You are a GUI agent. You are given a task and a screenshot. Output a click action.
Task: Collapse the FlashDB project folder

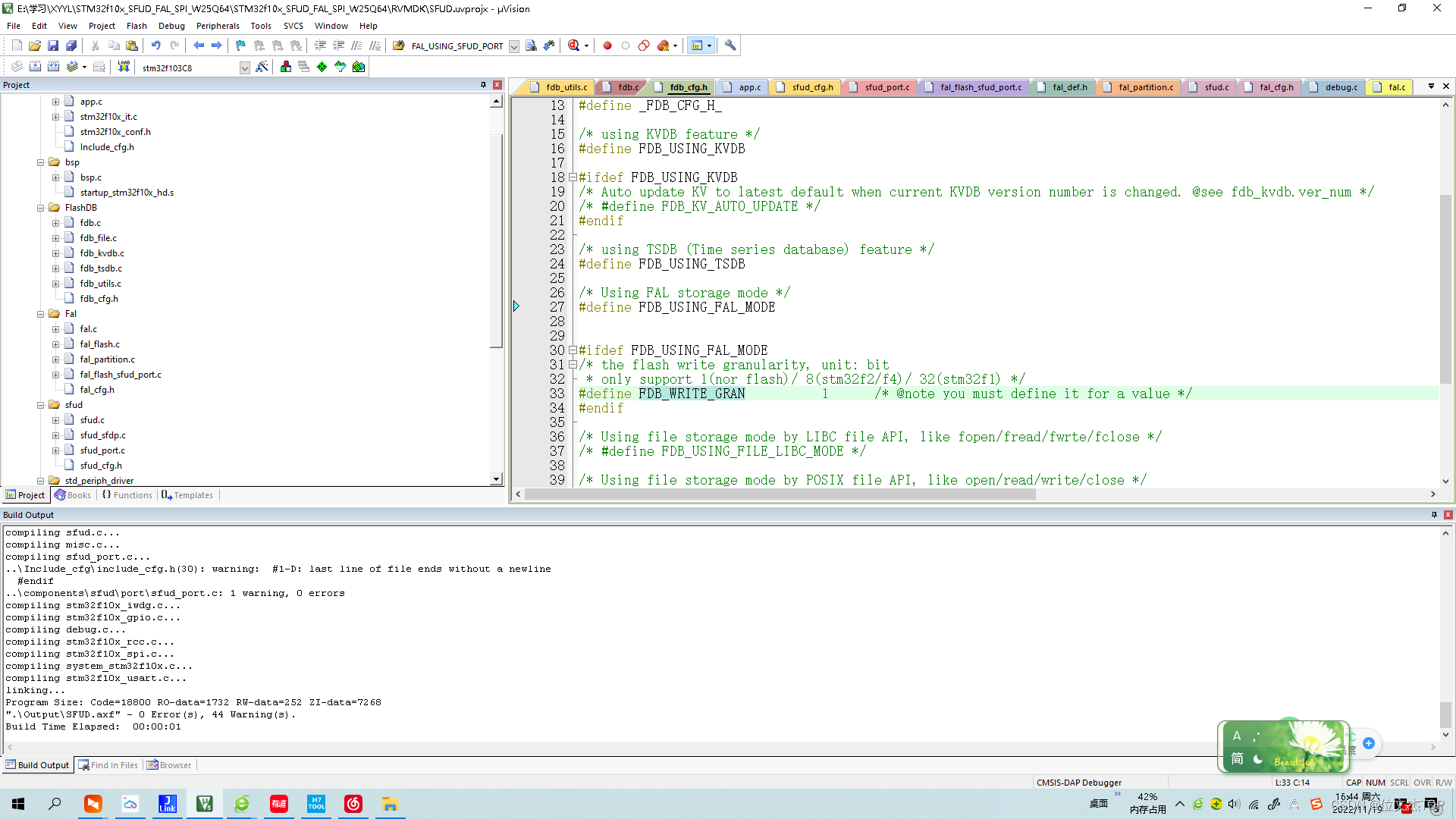pyautogui.click(x=42, y=207)
